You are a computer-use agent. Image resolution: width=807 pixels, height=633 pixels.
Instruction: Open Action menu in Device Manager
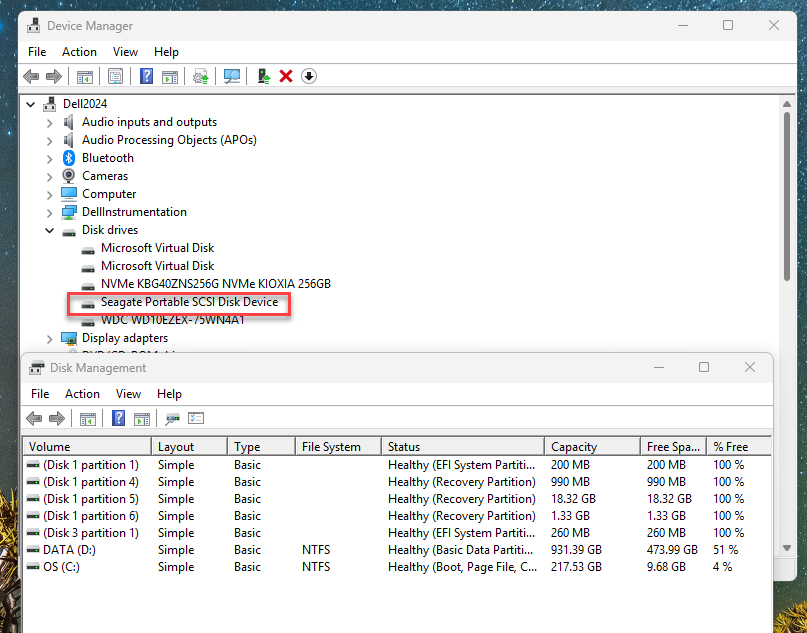tap(79, 52)
